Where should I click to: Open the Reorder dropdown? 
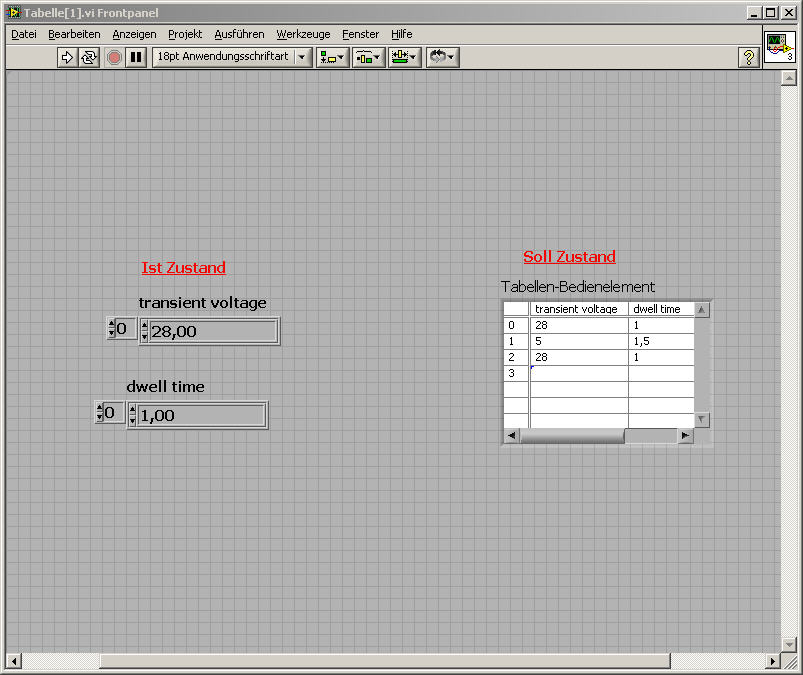[x=442, y=57]
